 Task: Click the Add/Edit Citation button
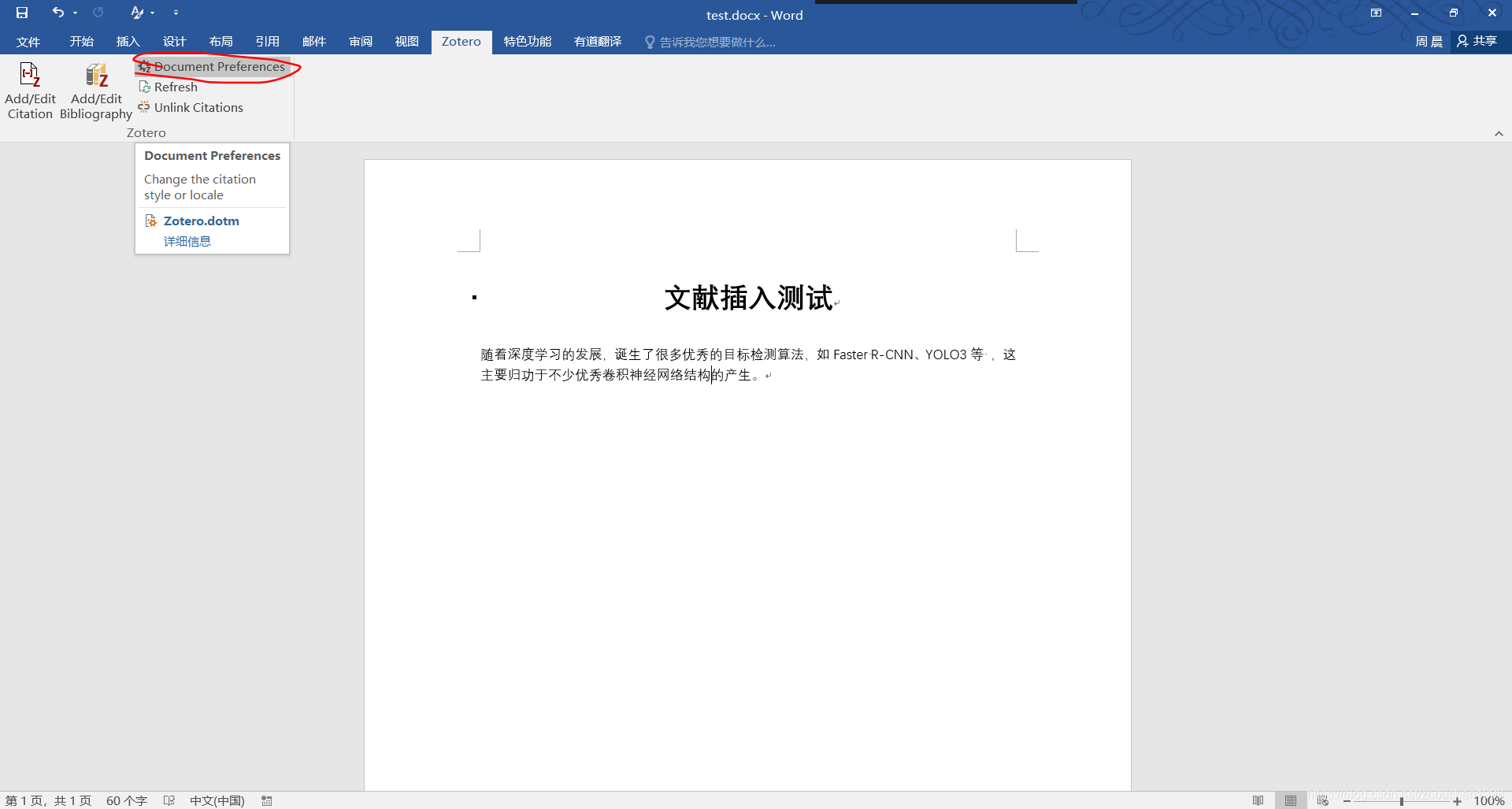[x=30, y=91]
